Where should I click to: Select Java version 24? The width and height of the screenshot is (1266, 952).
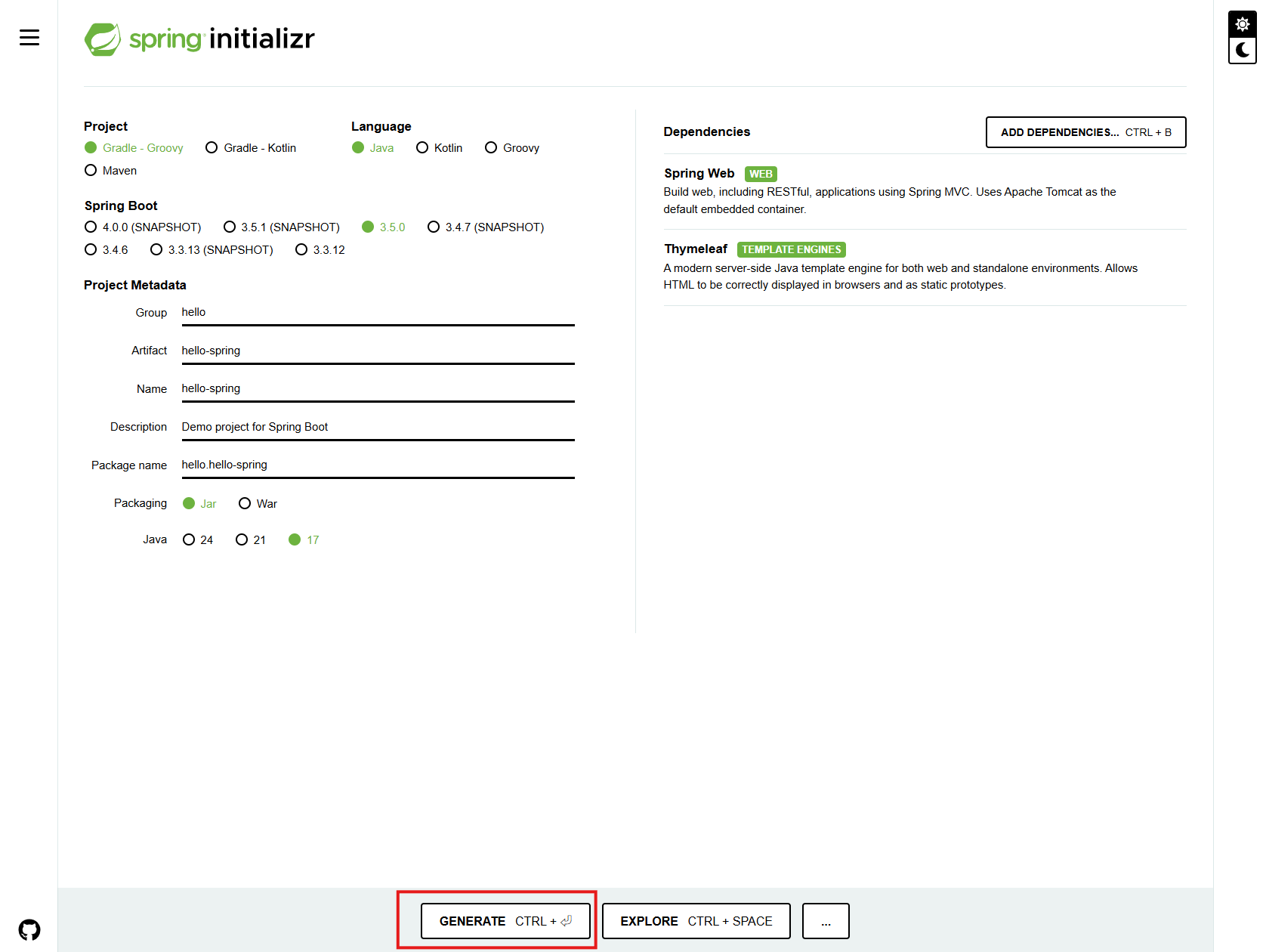click(x=198, y=540)
